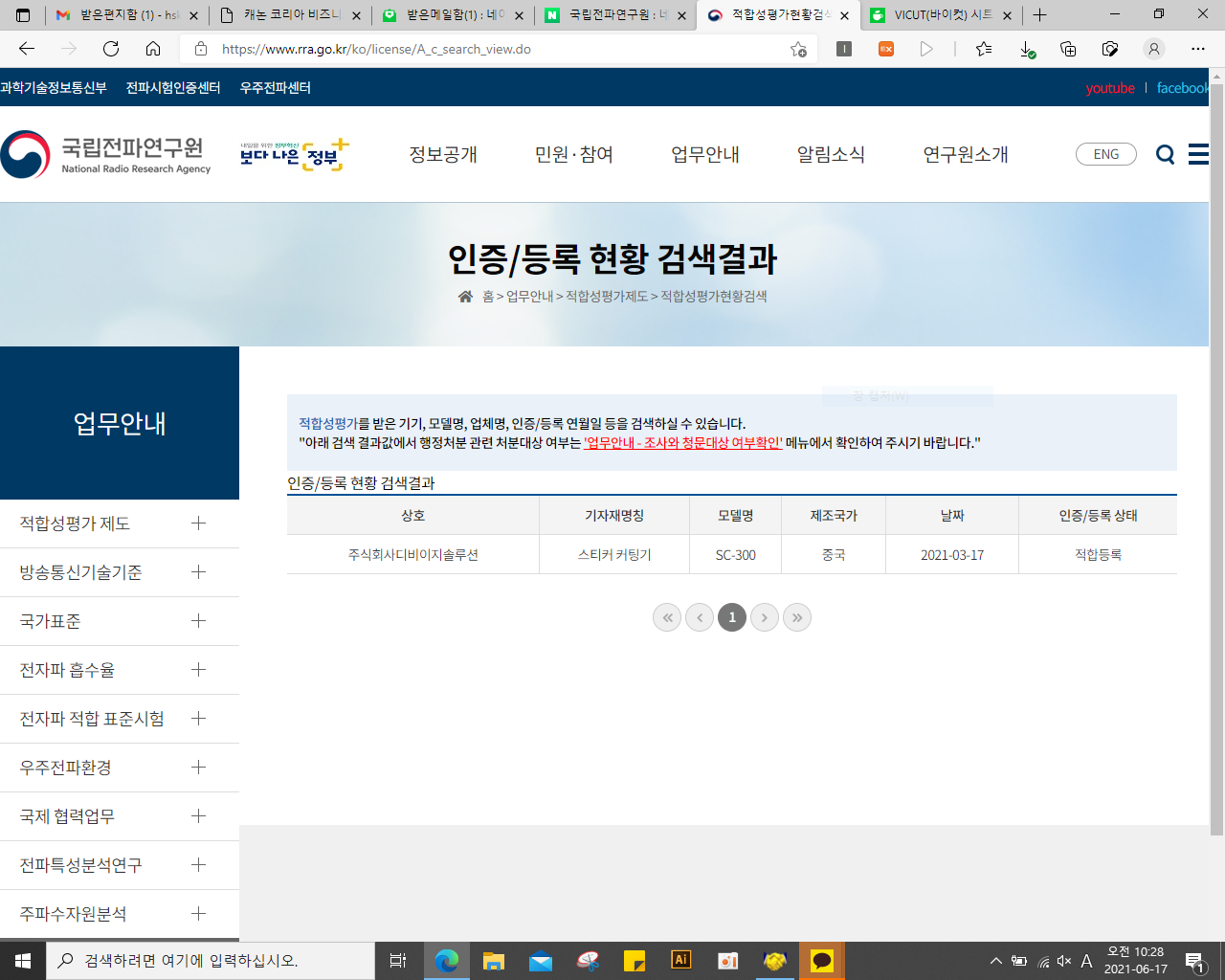Refresh the page with the reload icon
The width and height of the screenshot is (1225, 980).
[x=111, y=49]
